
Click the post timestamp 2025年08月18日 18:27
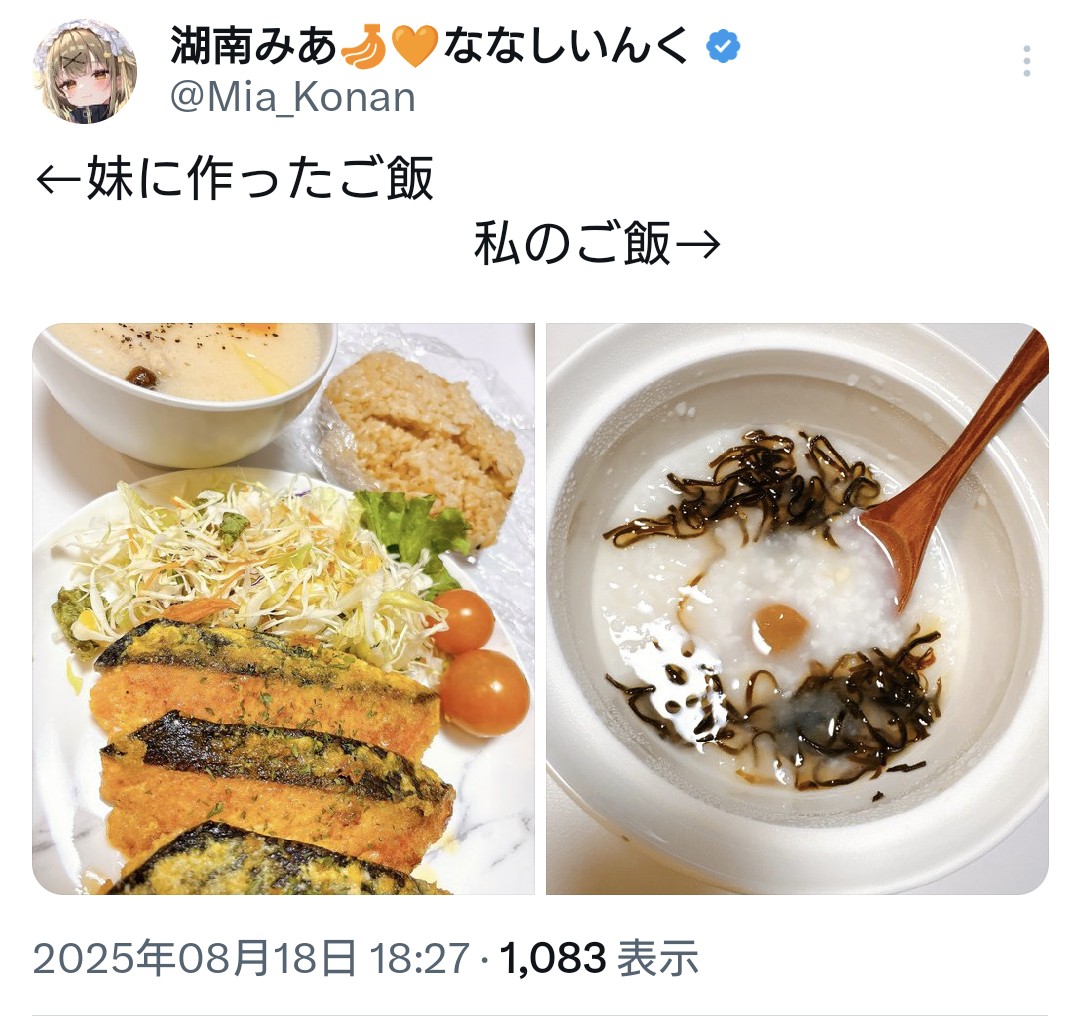tap(251, 958)
